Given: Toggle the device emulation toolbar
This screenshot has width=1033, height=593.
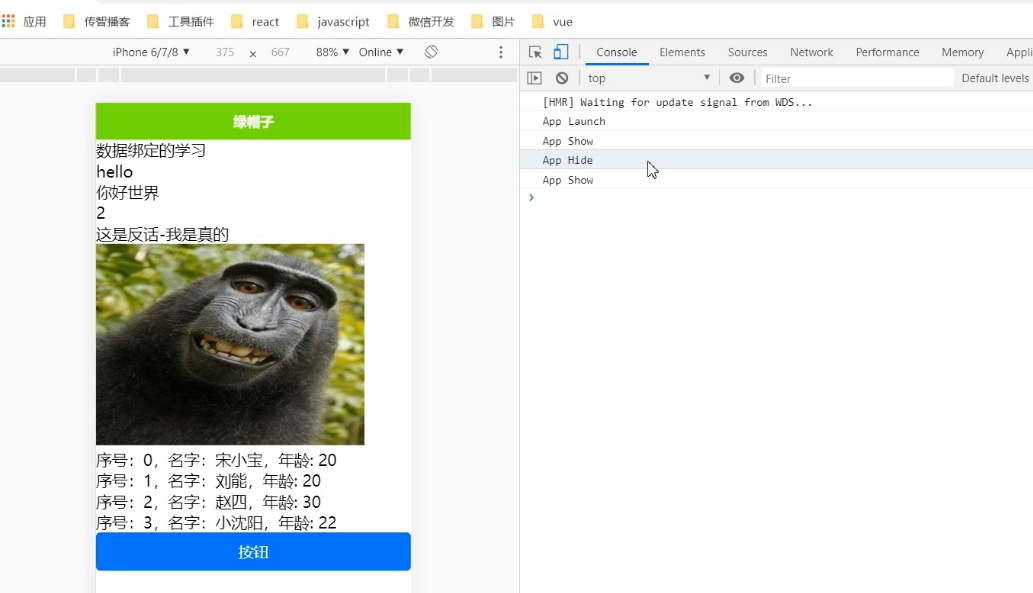Looking at the screenshot, I should pos(560,52).
